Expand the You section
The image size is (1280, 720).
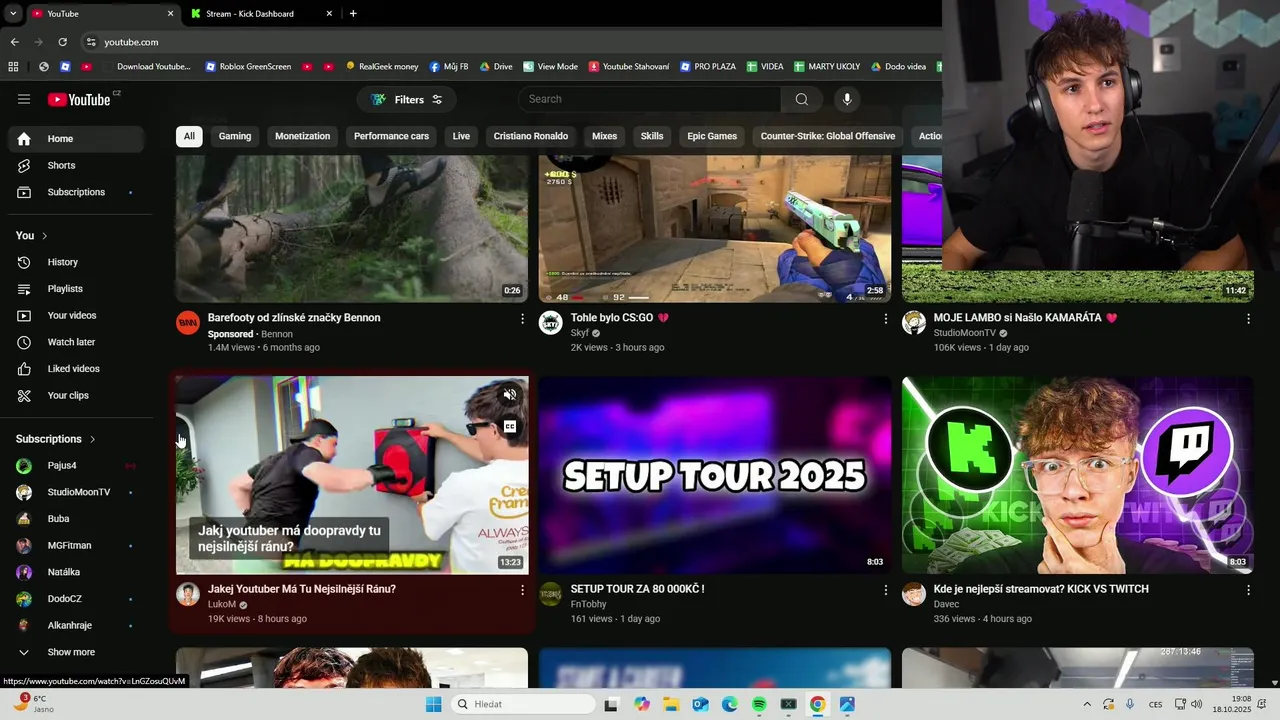coord(32,236)
